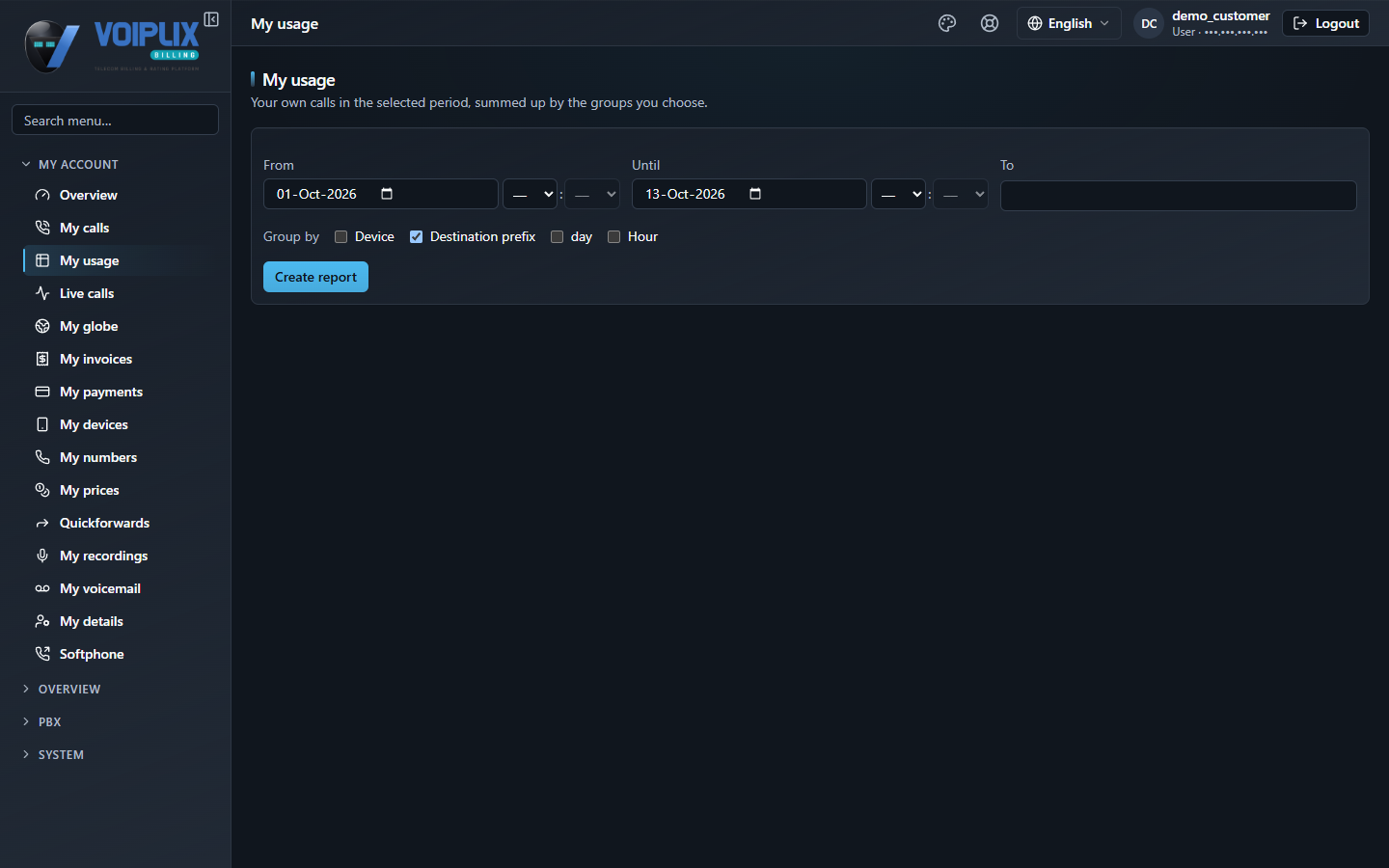Enable Group by Device checkbox
Viewport: 1389px width, 868px height.
(x=340, y=237)
